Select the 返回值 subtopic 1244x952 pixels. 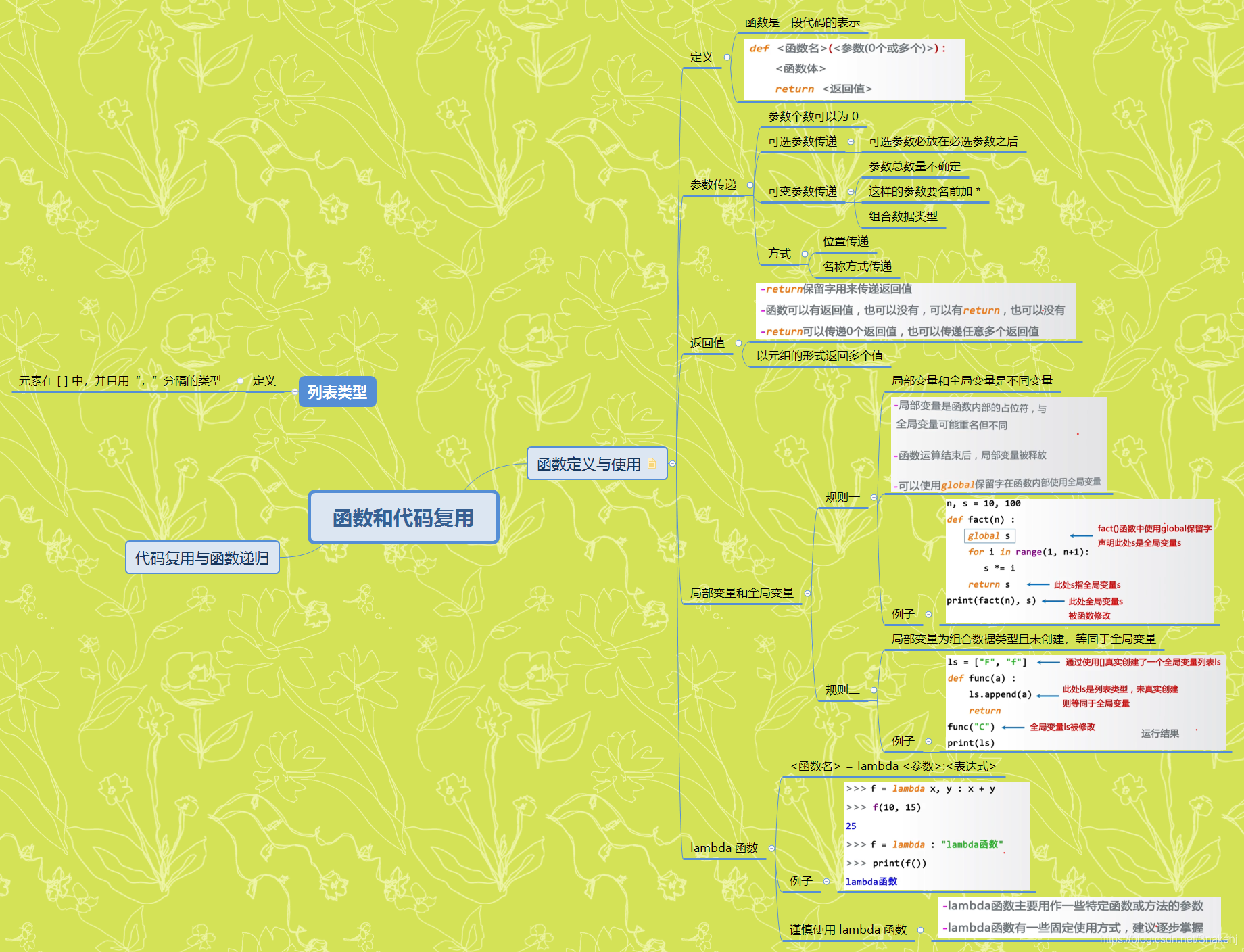(707, 343)
